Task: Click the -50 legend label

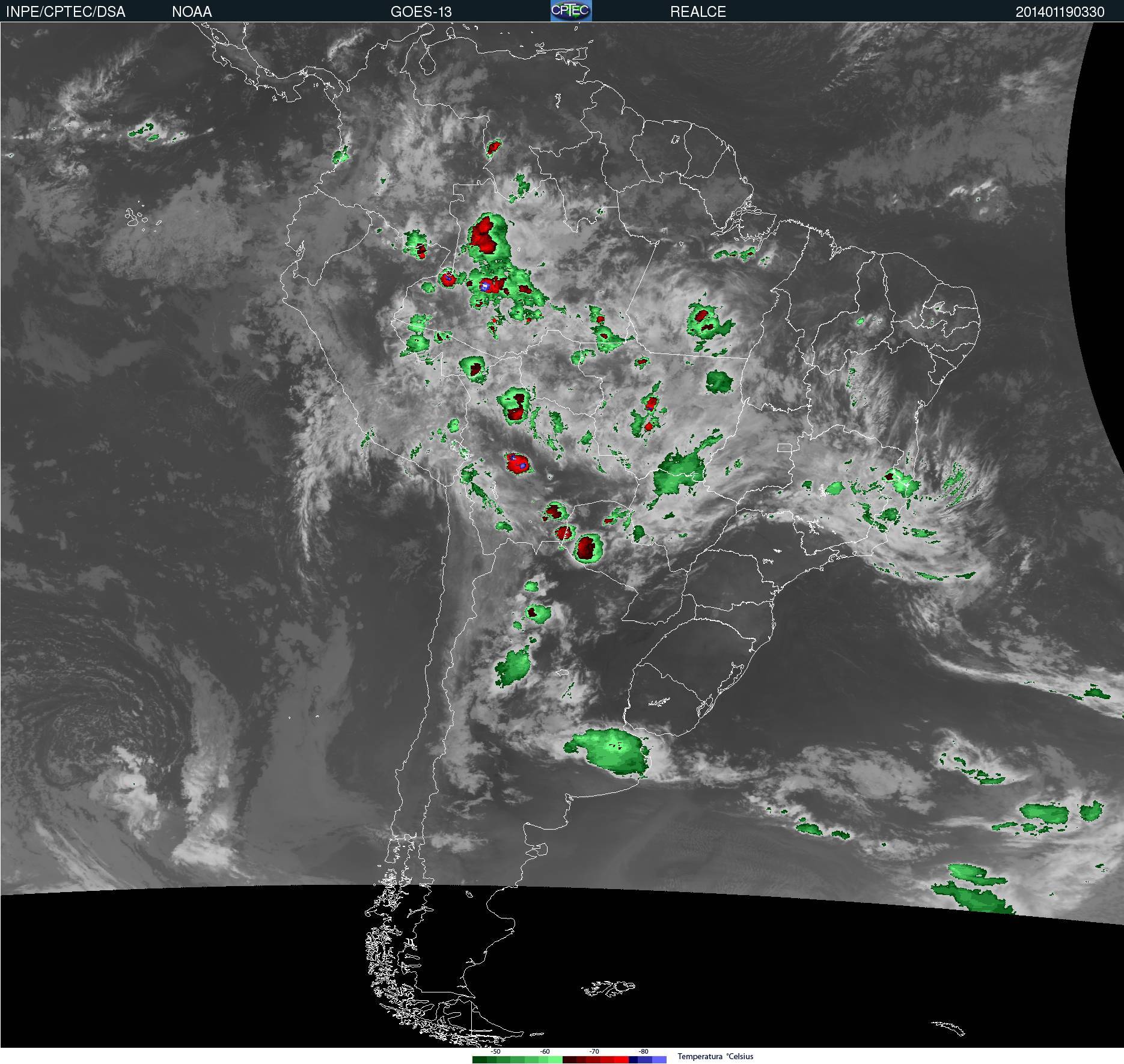Action: (x=495, y=1051)
